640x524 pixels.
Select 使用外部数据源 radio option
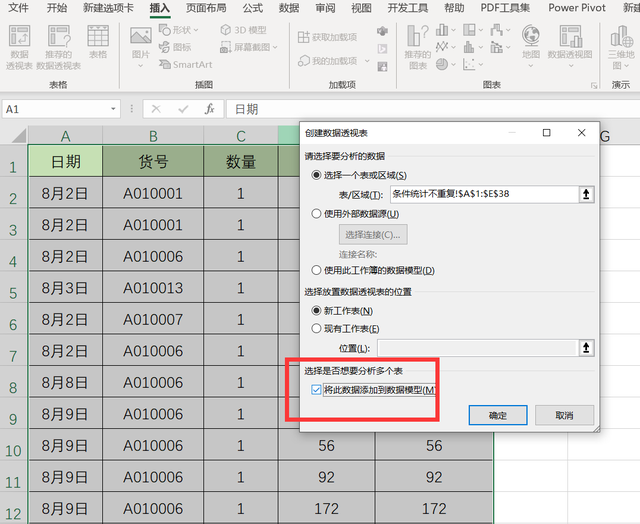[x=316, y=213]
